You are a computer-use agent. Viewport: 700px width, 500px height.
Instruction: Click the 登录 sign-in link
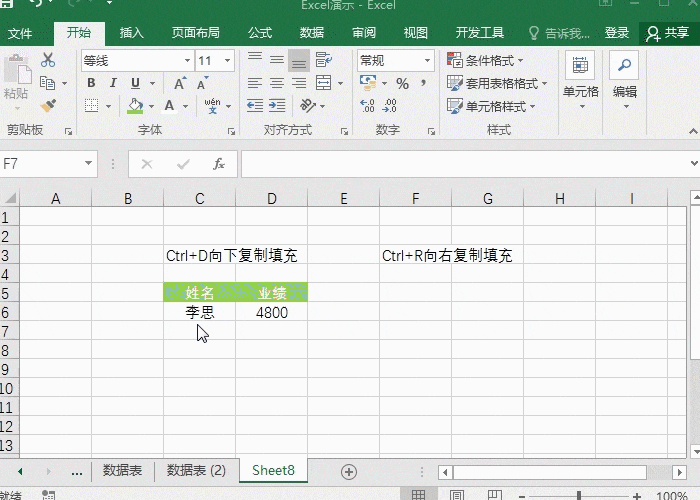click(617, 33)
